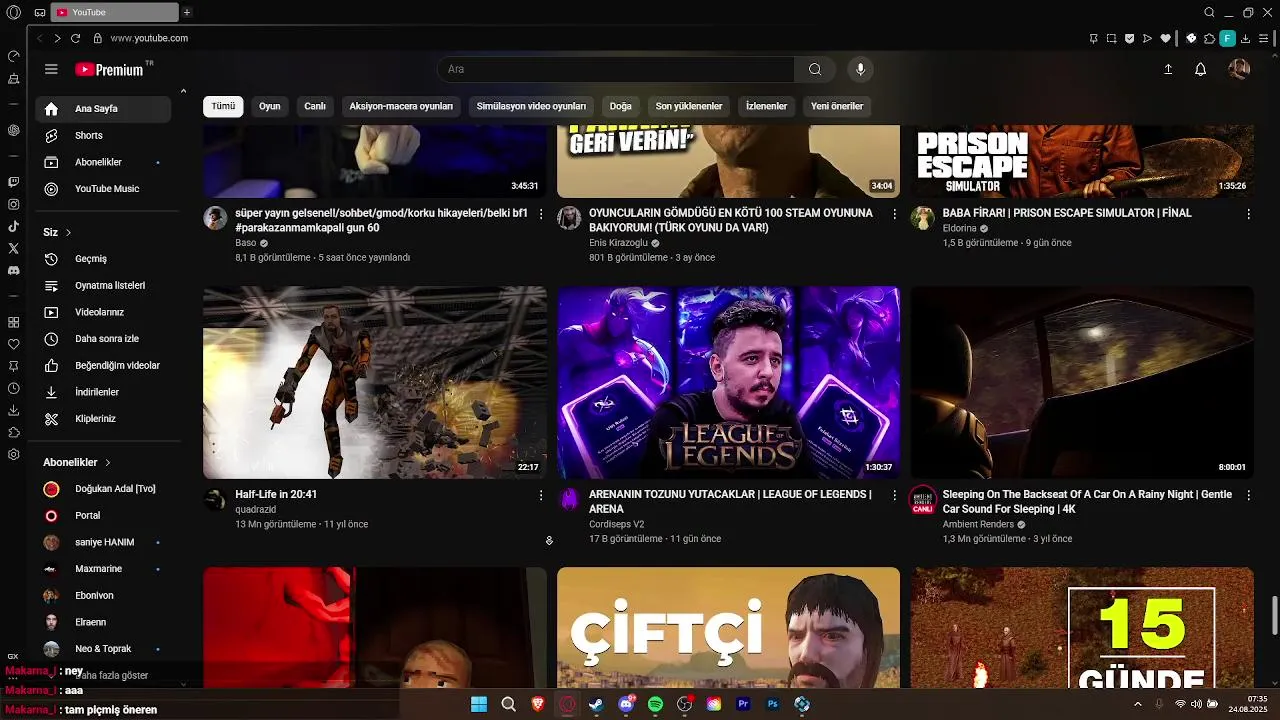Click the Ara search input field
Image resolution: width=1280 pixels, height=720 pixels.
pos(616,69)
